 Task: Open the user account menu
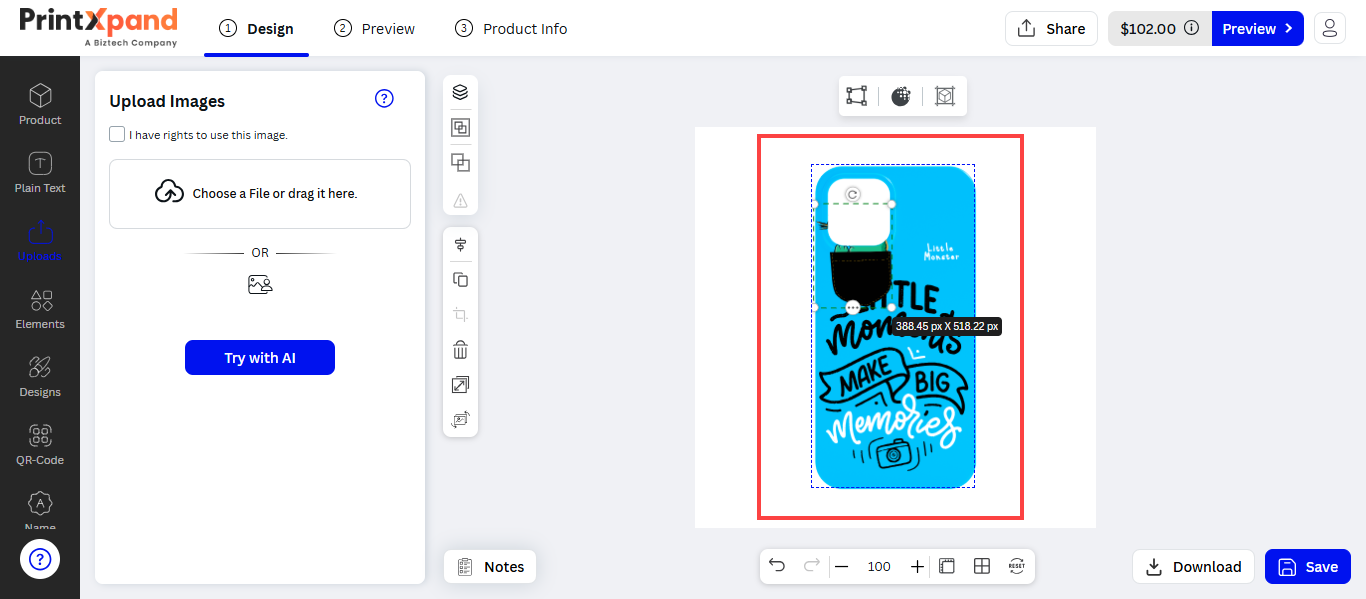point(1329,28)
